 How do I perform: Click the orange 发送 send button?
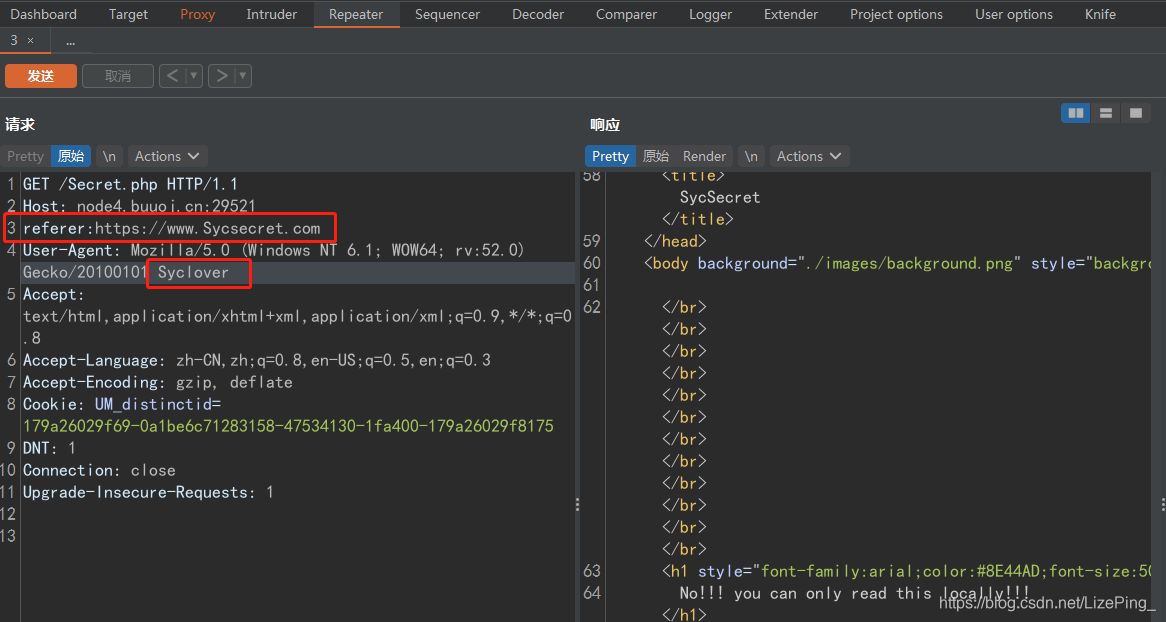[41, 76]
